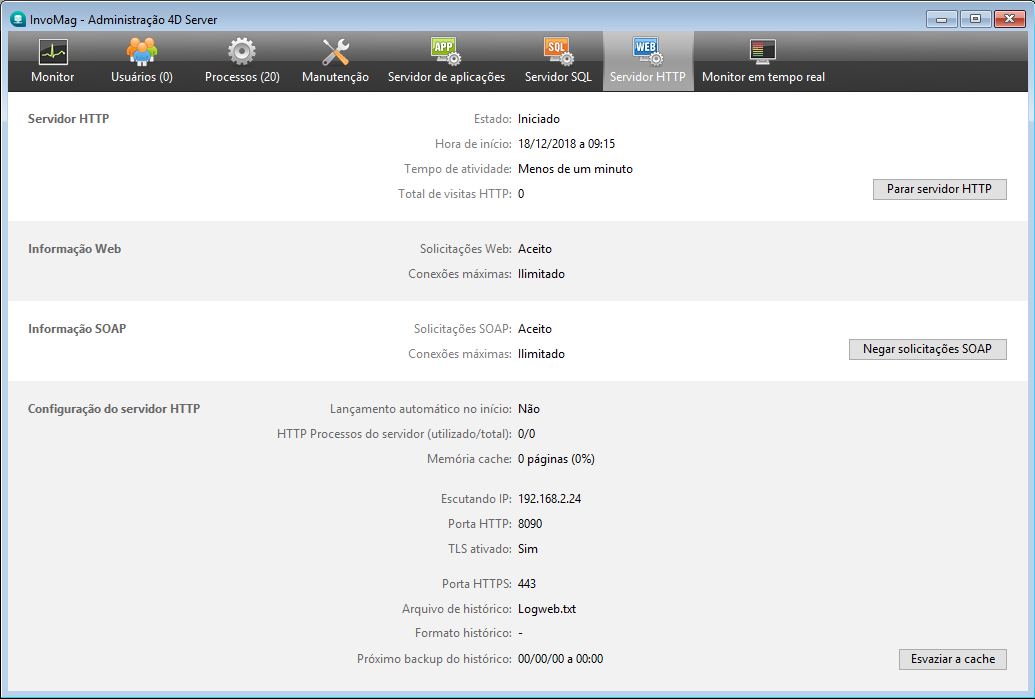The height and width of the screenshot is (699, 1035).
Task: Switch to the Servidor SQL tab label
Action: click(x=558, y=77)
